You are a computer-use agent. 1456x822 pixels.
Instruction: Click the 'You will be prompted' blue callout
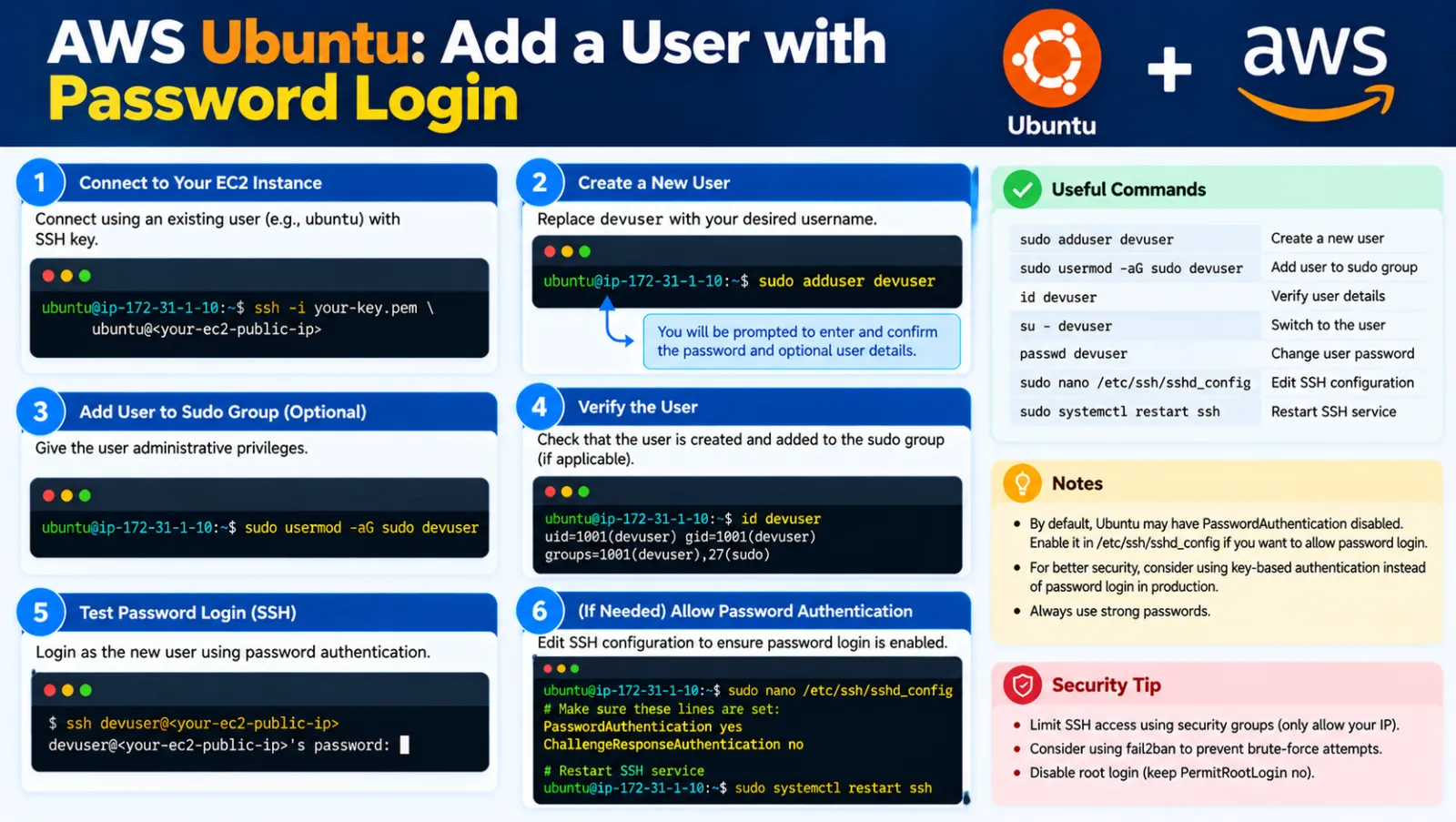802,341
